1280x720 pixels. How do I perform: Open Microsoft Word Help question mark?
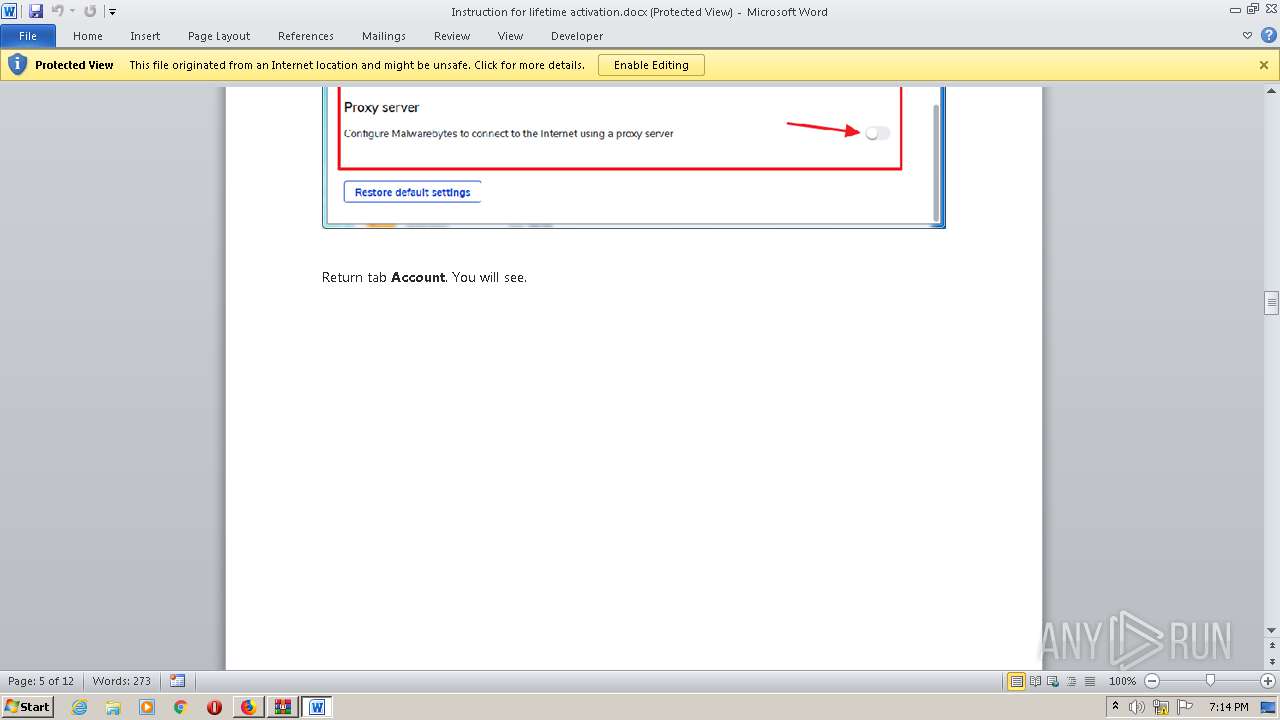point(1268,35)
